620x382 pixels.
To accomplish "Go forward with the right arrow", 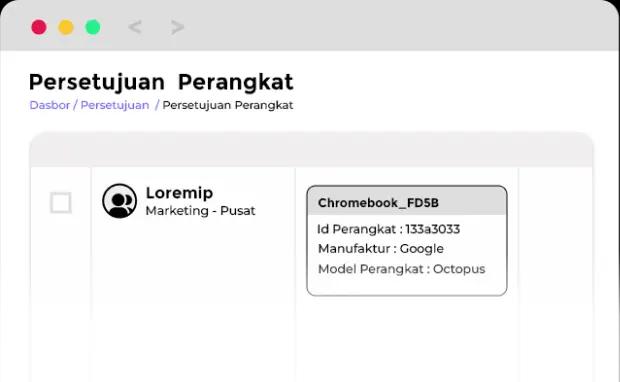I will coord(178,27).
